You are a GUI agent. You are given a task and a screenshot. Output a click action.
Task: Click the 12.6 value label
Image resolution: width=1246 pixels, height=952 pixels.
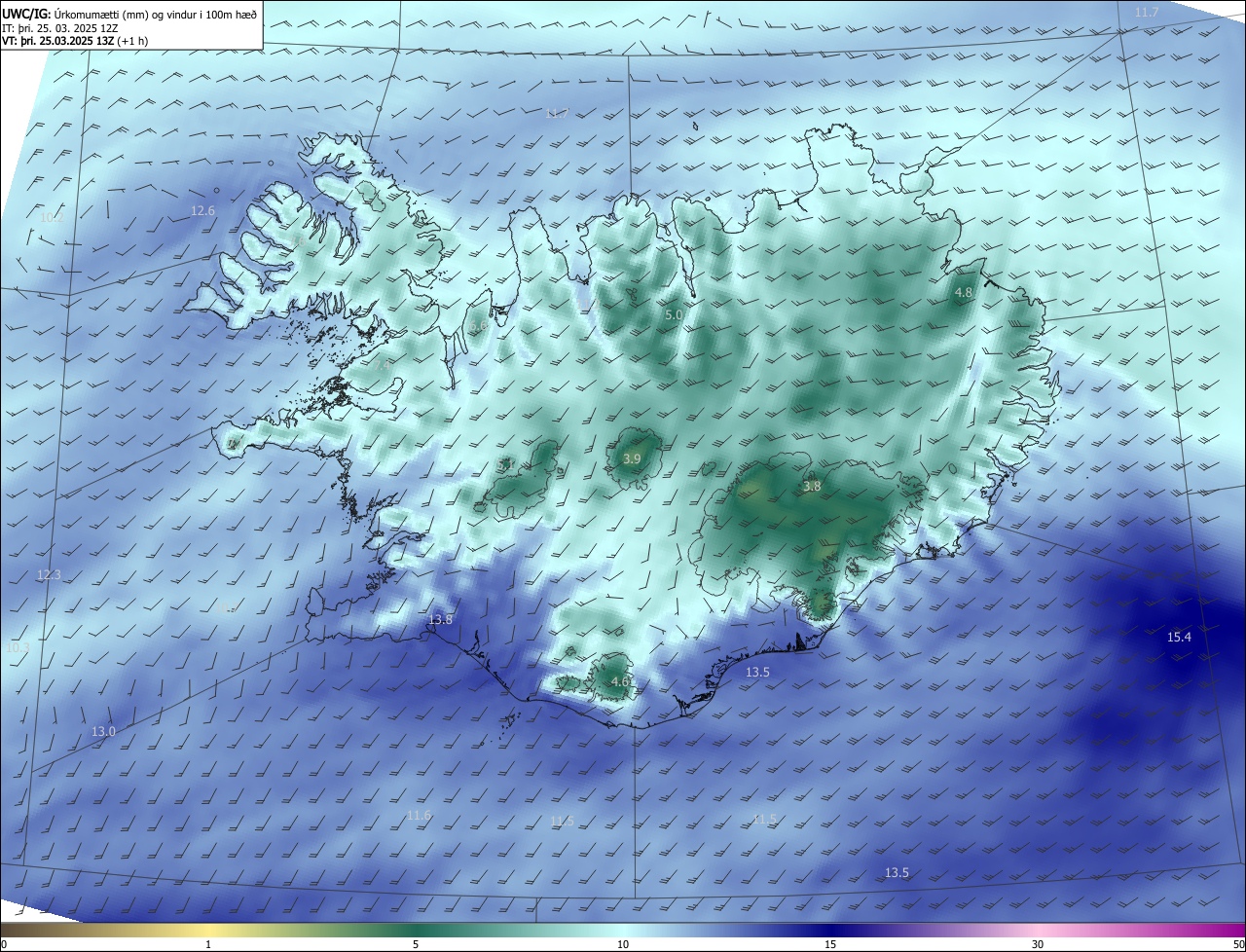point(202,210)
